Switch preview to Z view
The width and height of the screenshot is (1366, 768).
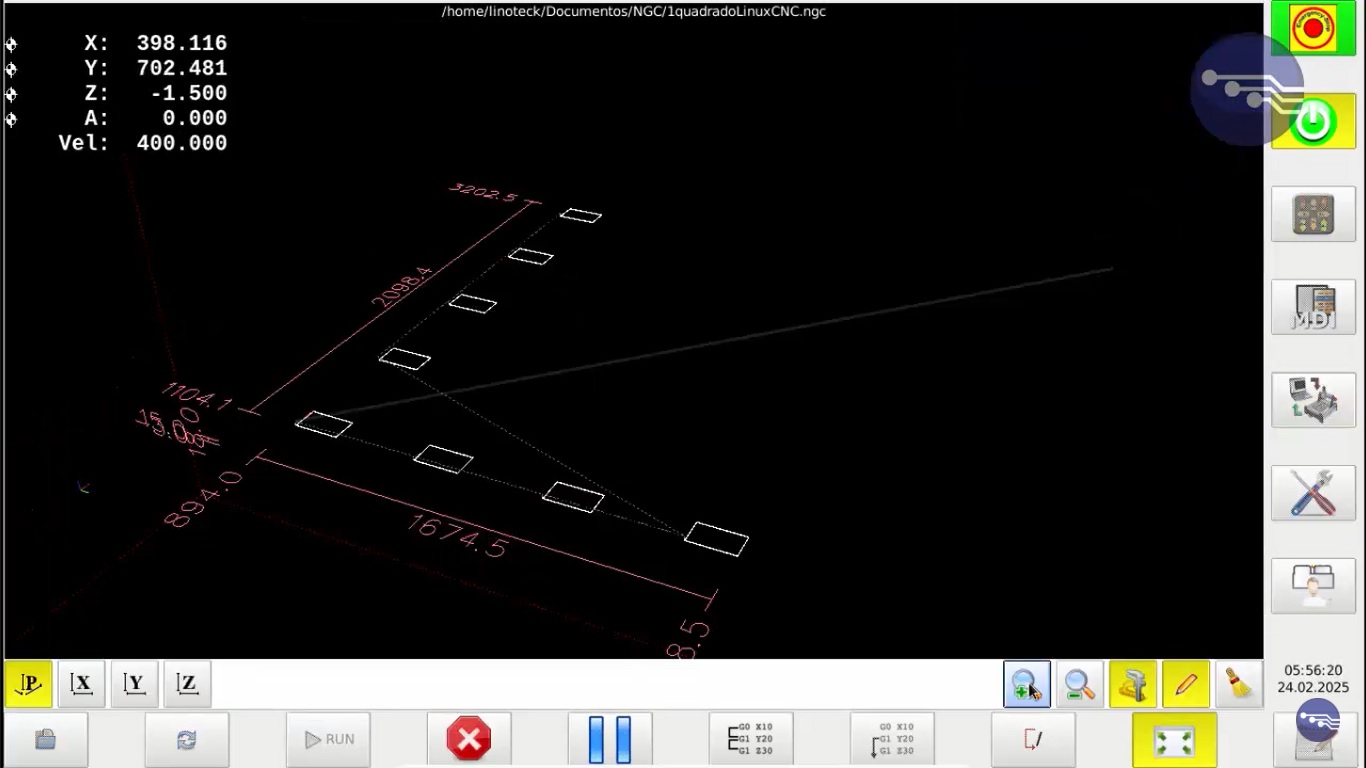click(187, 685)
